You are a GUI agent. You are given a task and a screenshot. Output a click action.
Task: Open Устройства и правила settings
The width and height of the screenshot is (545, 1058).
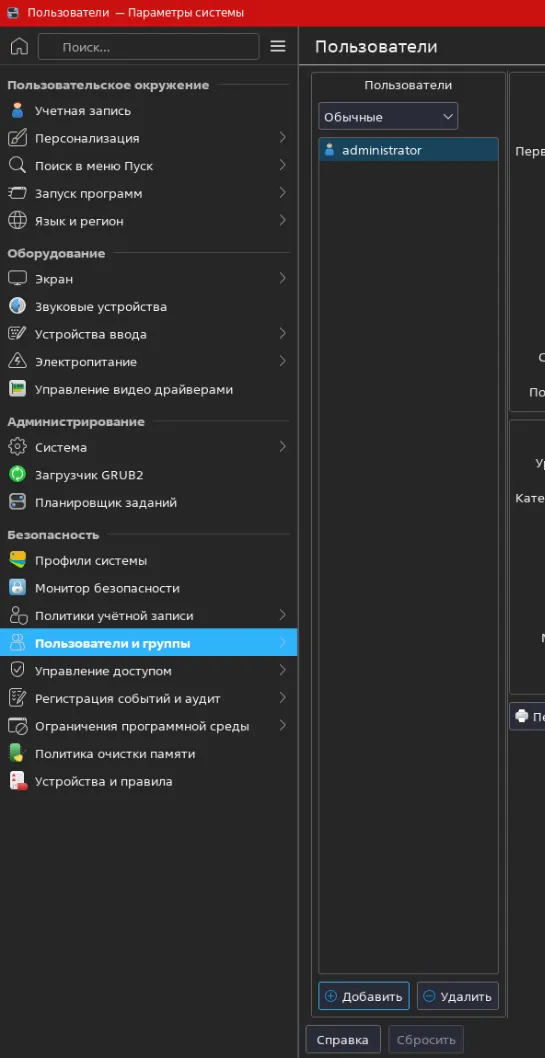148,782
